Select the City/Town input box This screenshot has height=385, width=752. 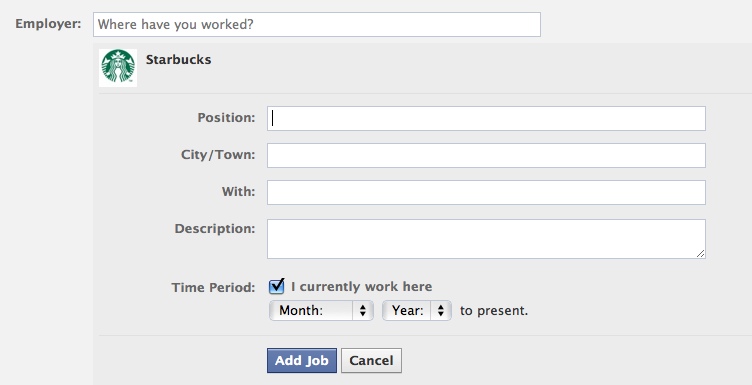(486, 155)
